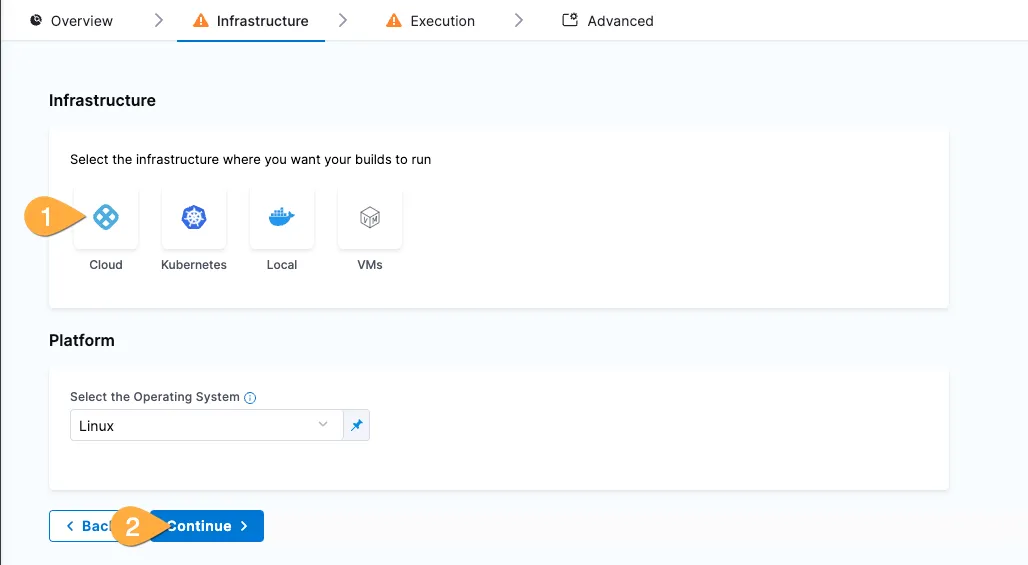Go to the Execution tab
This screenshot has width=1028, height=565.
tap(442, 20)
